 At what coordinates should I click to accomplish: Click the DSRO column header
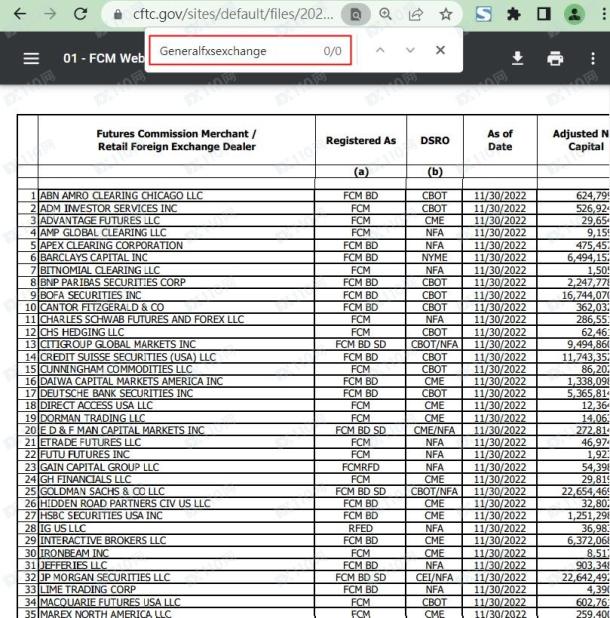click(x=435, y=141)
